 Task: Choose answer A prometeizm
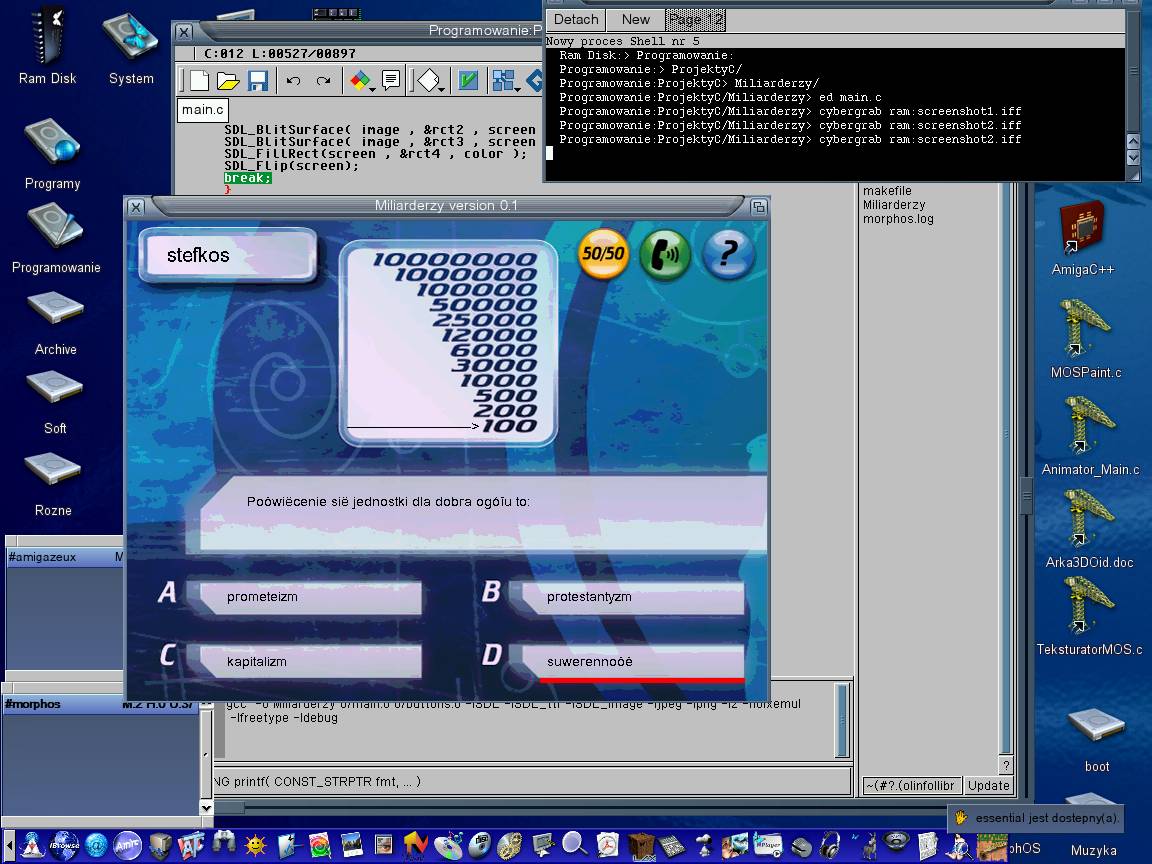[311, 597]
